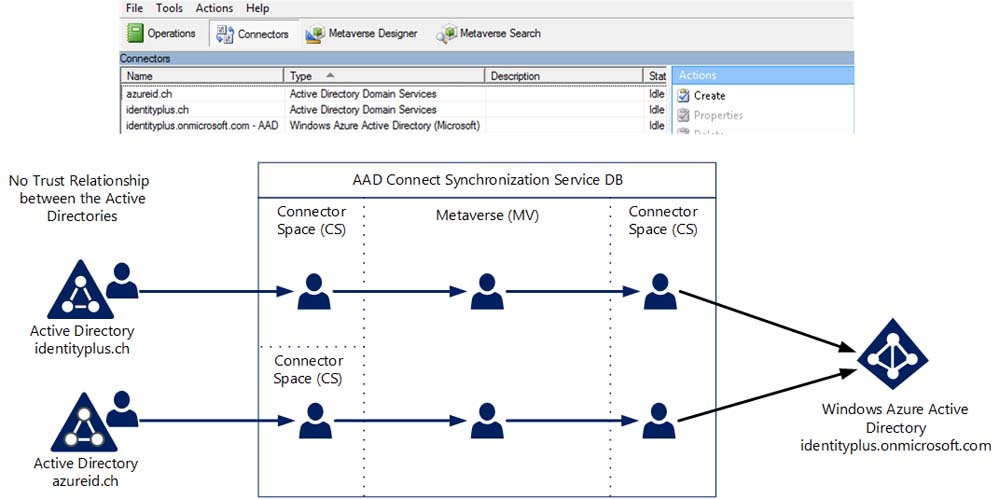Sort connectors by the Name column
This screenshot has height=499, width=1000.
[x=202, y=76]
